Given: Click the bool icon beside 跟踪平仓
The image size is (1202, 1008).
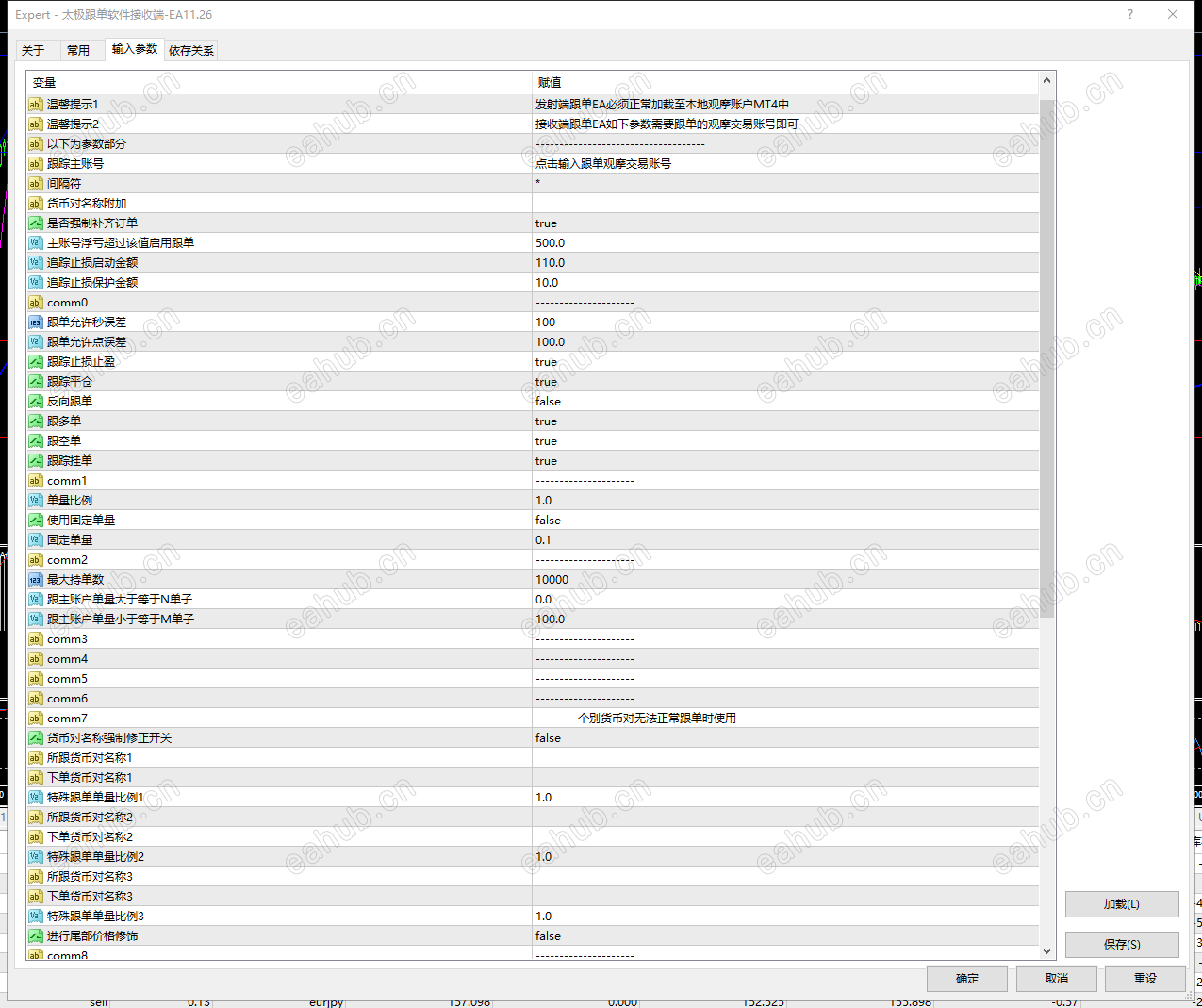Looking at the screenshot, I should tap(36, 382).
